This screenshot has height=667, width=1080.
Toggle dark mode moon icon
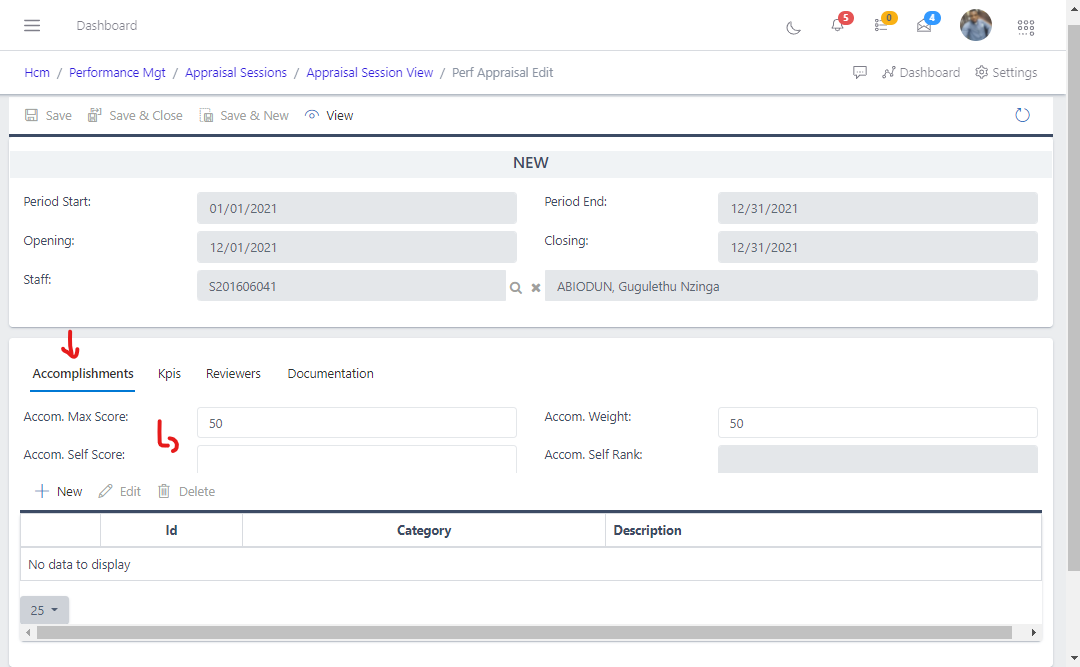(794, 26)
